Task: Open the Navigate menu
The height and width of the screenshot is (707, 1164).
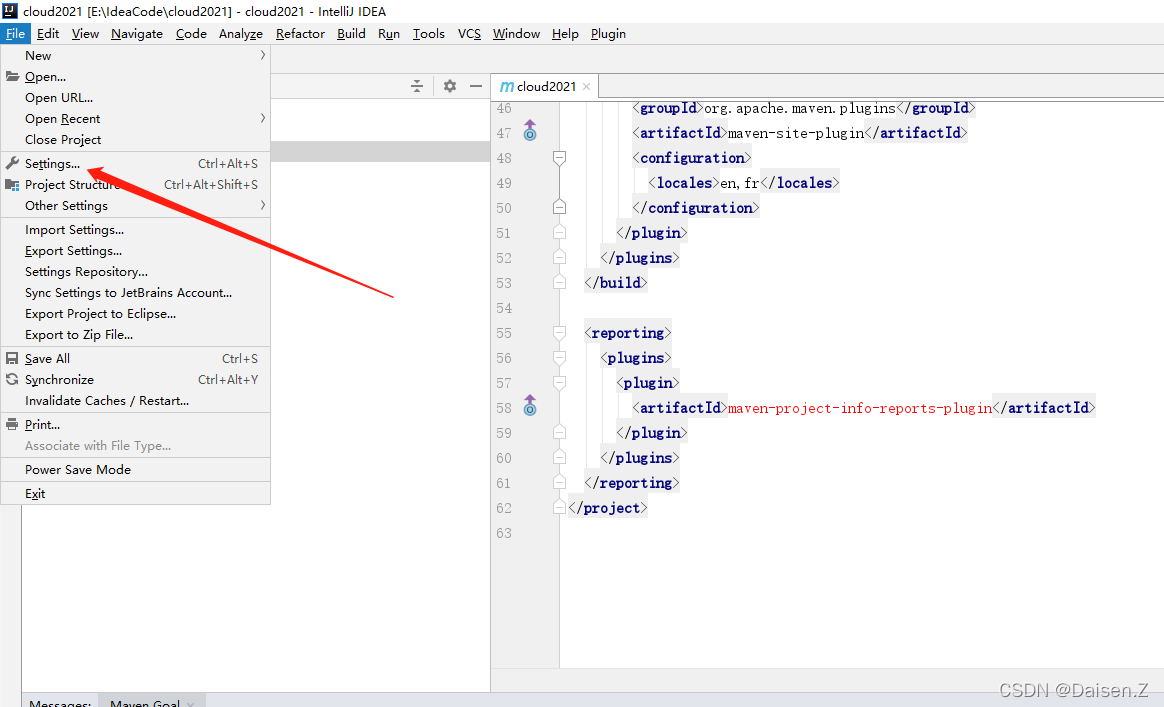Action: 137,34
